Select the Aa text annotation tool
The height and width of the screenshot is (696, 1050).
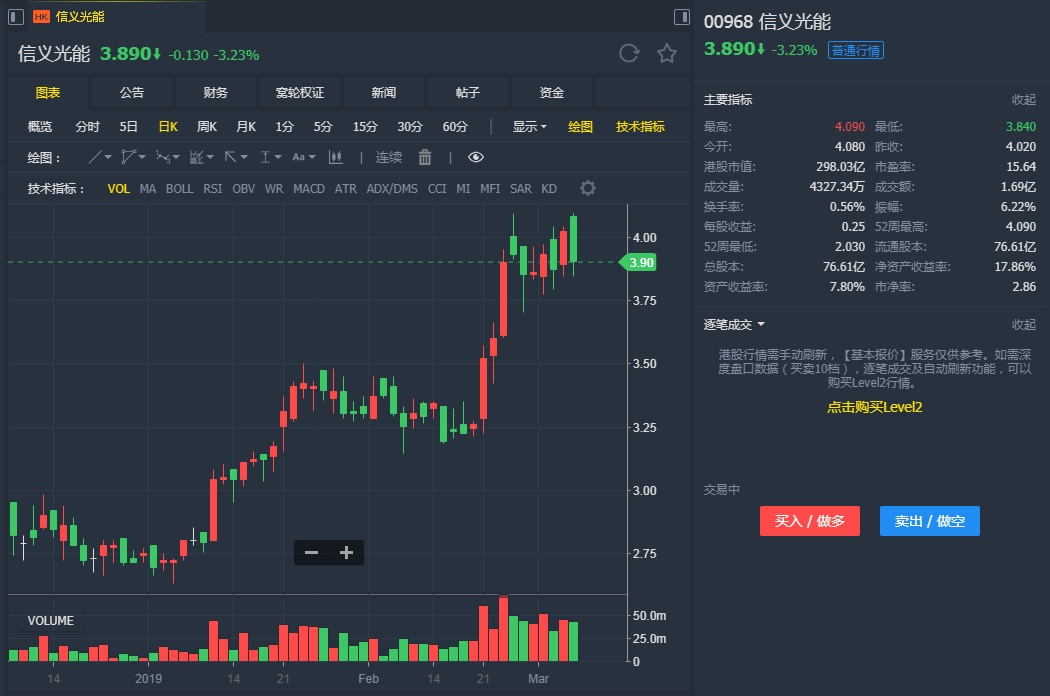299,157
